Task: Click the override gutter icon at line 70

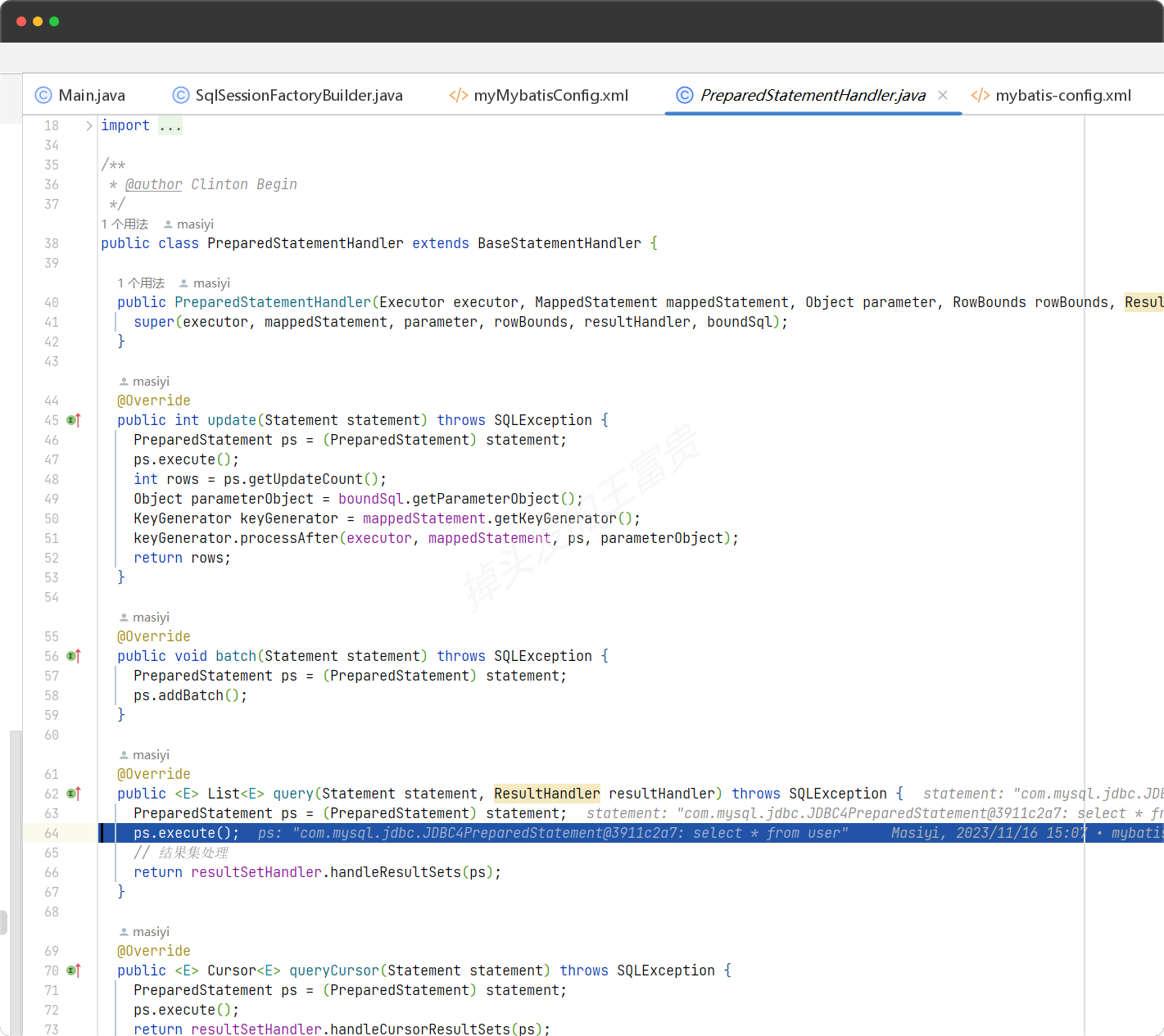Action: click(x=74, y=970)
